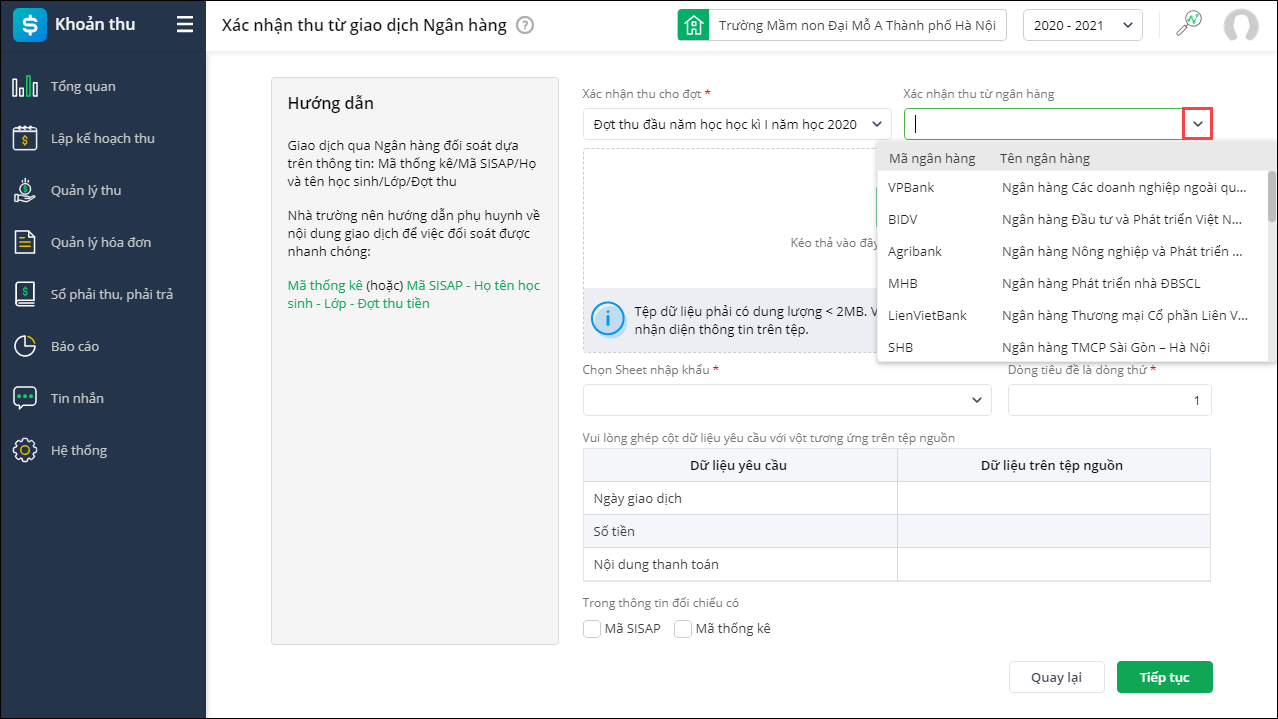Click the Quay lại button
This screenshot has width=1278, height=719.
(x=1056, y=677)
